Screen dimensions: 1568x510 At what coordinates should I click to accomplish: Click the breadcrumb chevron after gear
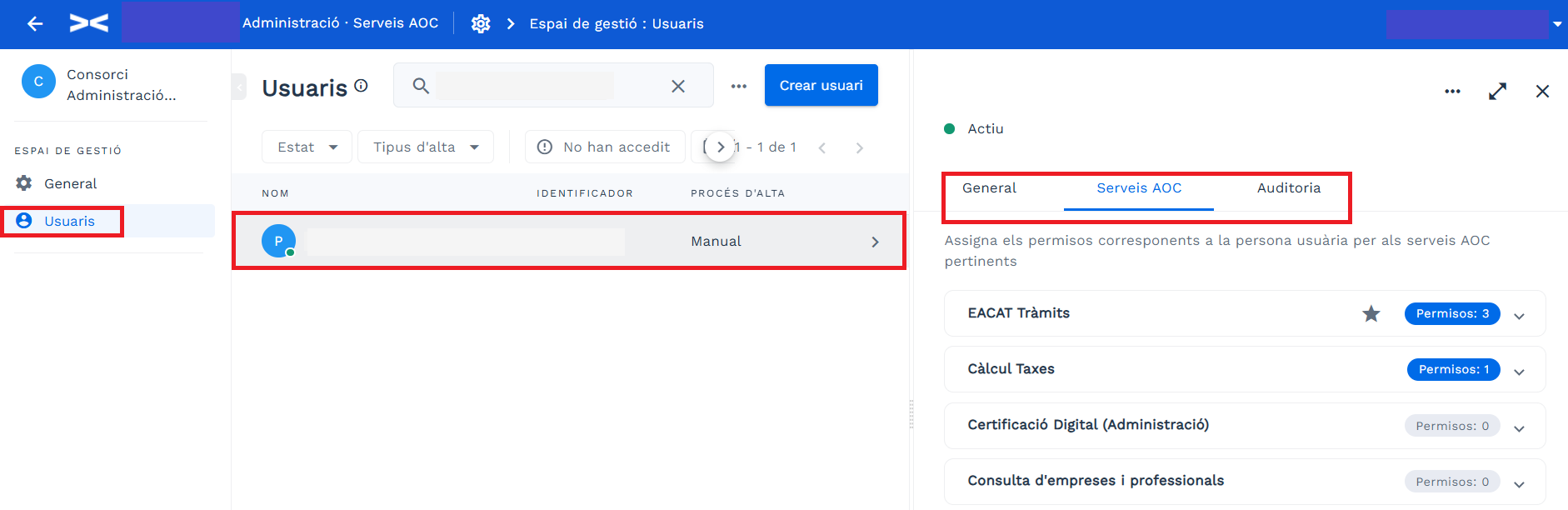(x=511, y=24)
